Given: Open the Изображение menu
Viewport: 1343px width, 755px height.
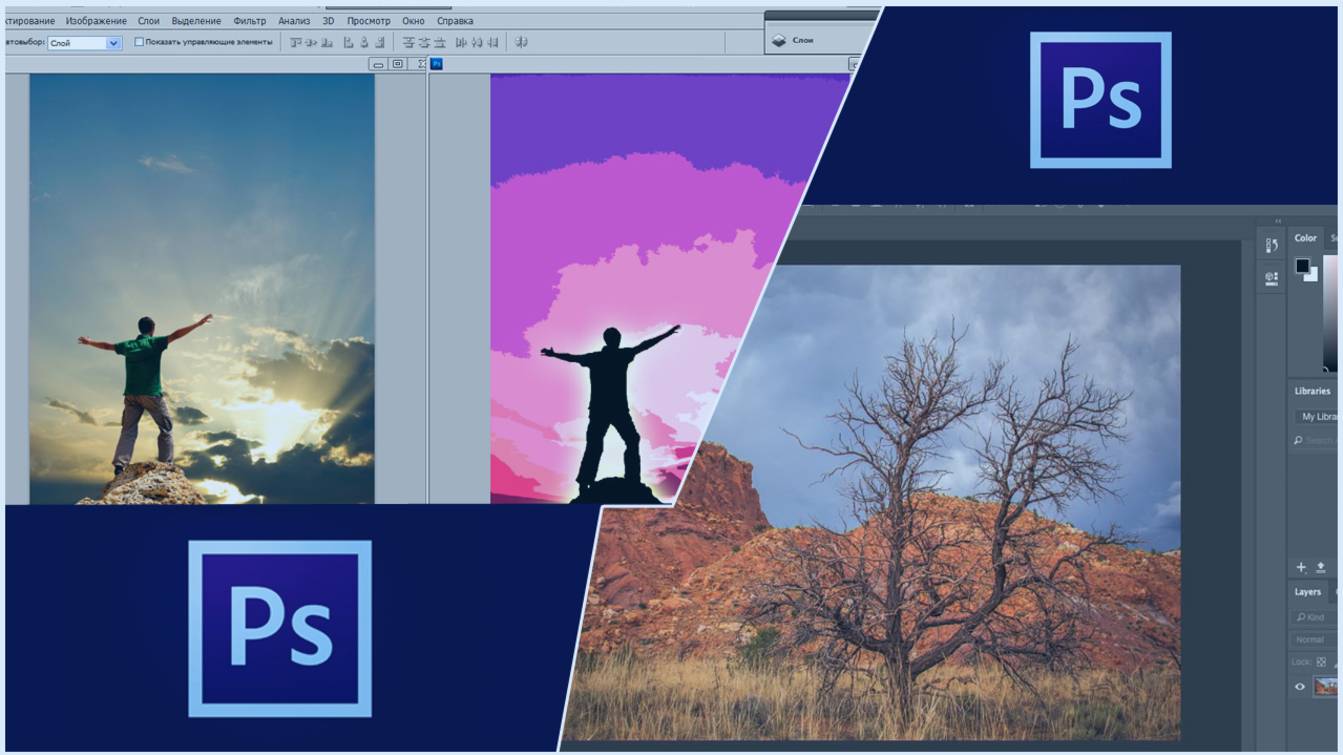Looking at the screenshot, I should click(97, 21).
